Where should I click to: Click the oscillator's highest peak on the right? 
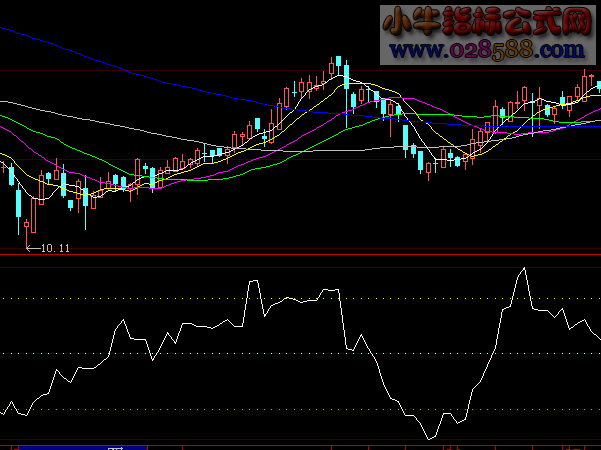[x=521, y=270]
